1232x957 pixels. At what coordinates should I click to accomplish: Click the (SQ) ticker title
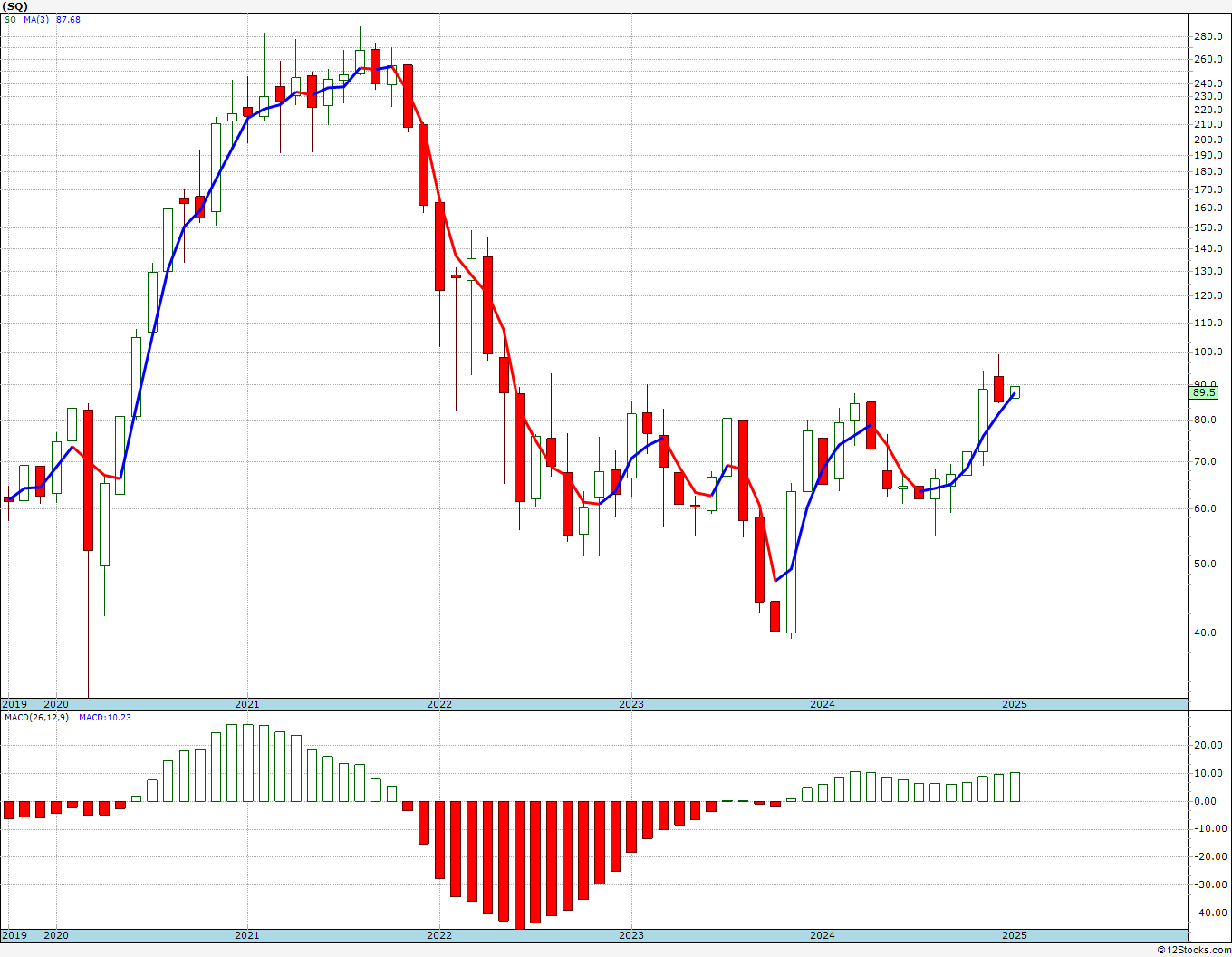[14, 5]
